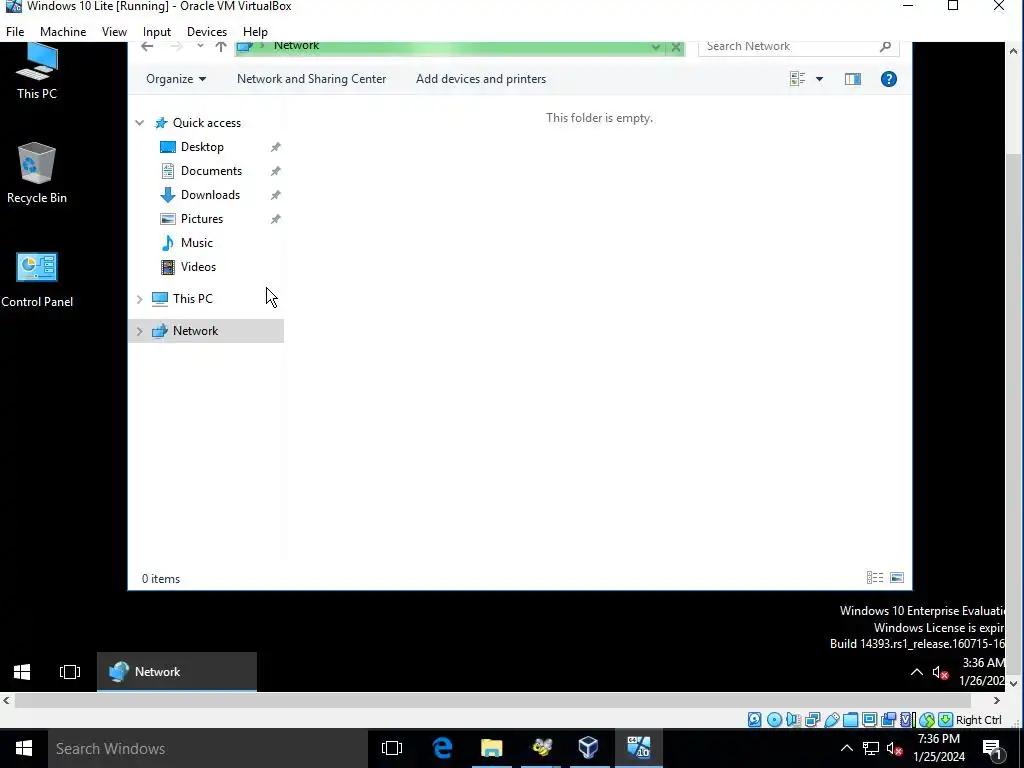This screenshot has height=768, width=1024.
Task: Open the bee application on host taskbar
Action: pyautogui.click(x=541, y=748)
